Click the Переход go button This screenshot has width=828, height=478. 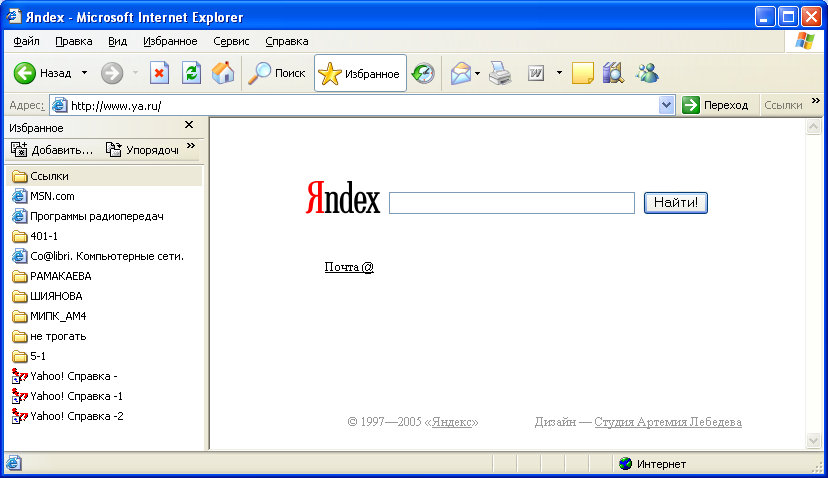[716, 105]
